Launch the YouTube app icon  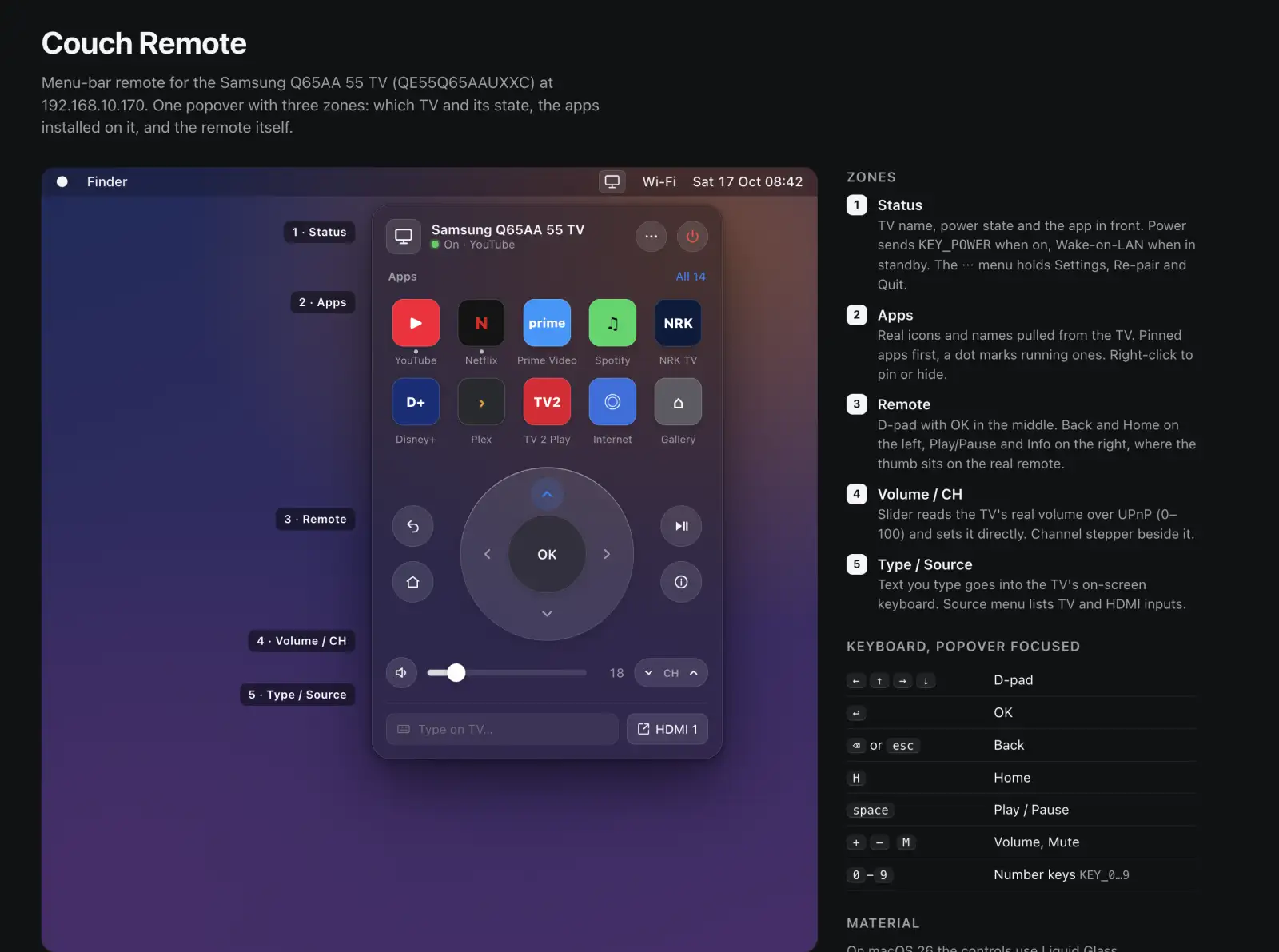click(416, 323)
